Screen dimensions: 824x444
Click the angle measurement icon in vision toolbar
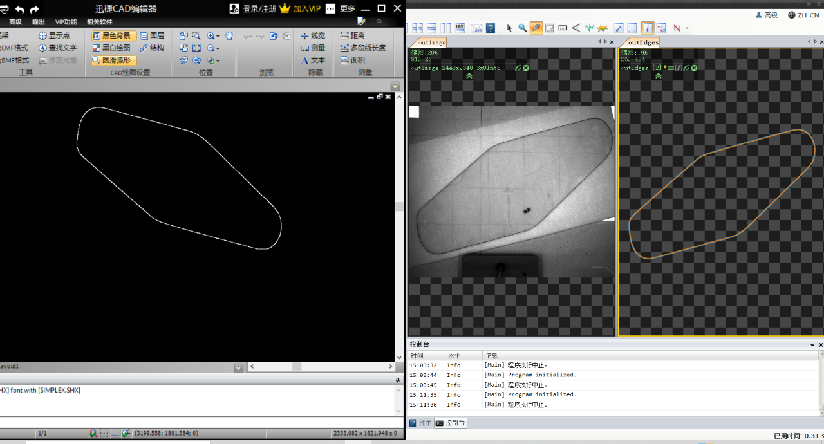(x=576, y=28)
